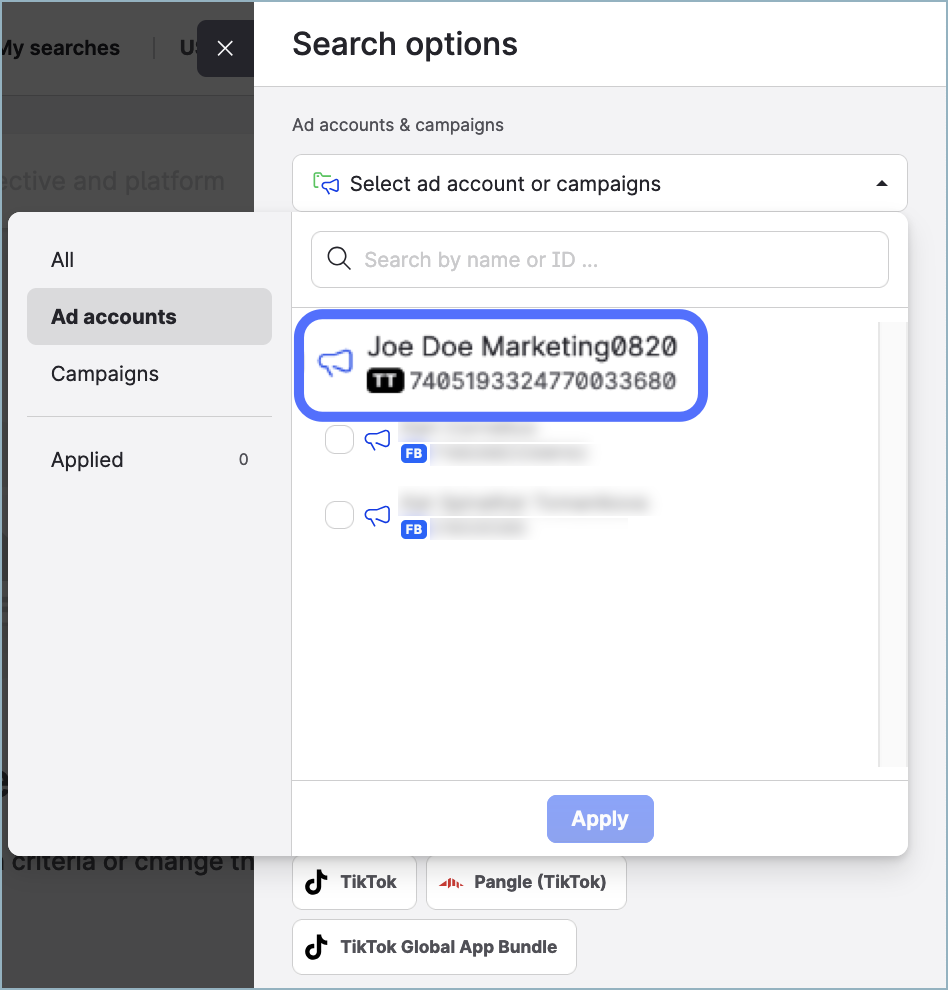Open the Applied selections list
The width and height of the screenshot is (948, 990).
88,460
